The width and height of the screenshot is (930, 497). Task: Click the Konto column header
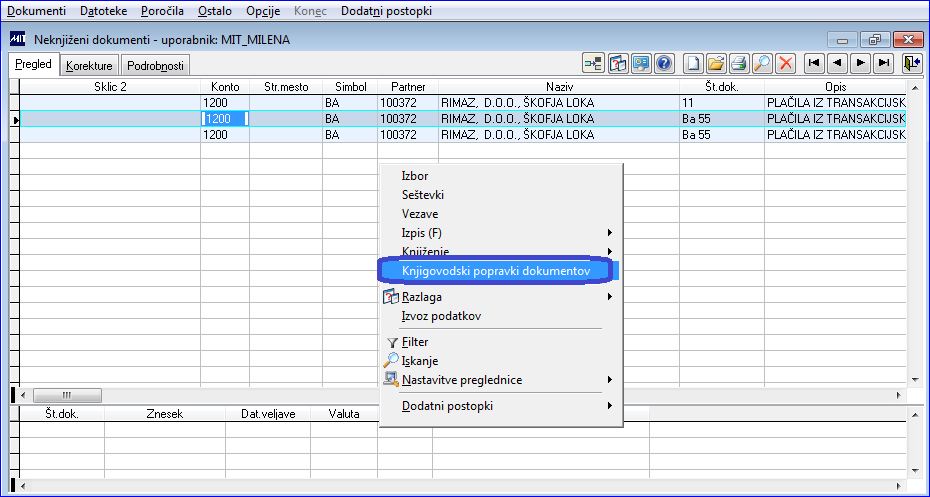pos(225,87)
